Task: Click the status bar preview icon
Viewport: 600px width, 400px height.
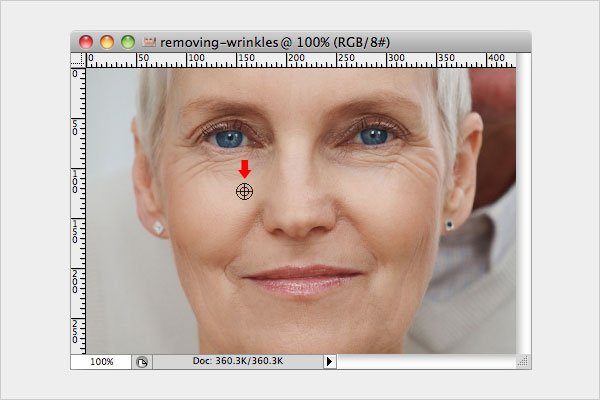Action: 142,362
